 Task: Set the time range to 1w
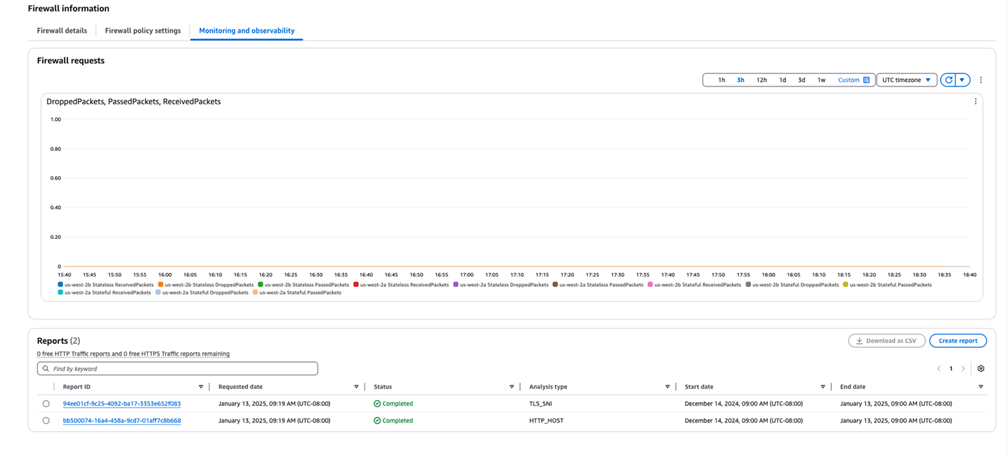click(822, 80)
